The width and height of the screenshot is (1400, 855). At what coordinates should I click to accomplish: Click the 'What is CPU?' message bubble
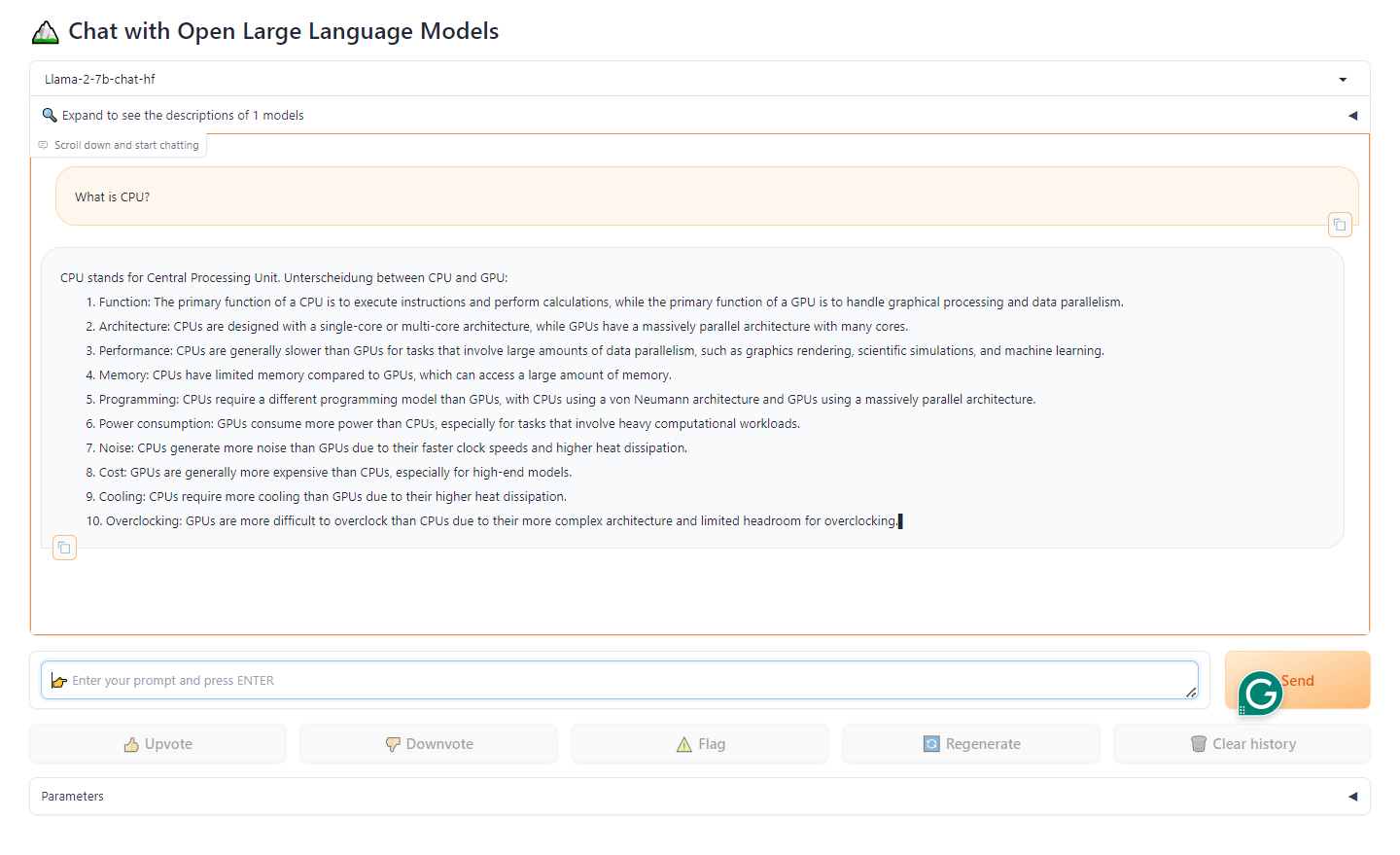click(707, 196)
